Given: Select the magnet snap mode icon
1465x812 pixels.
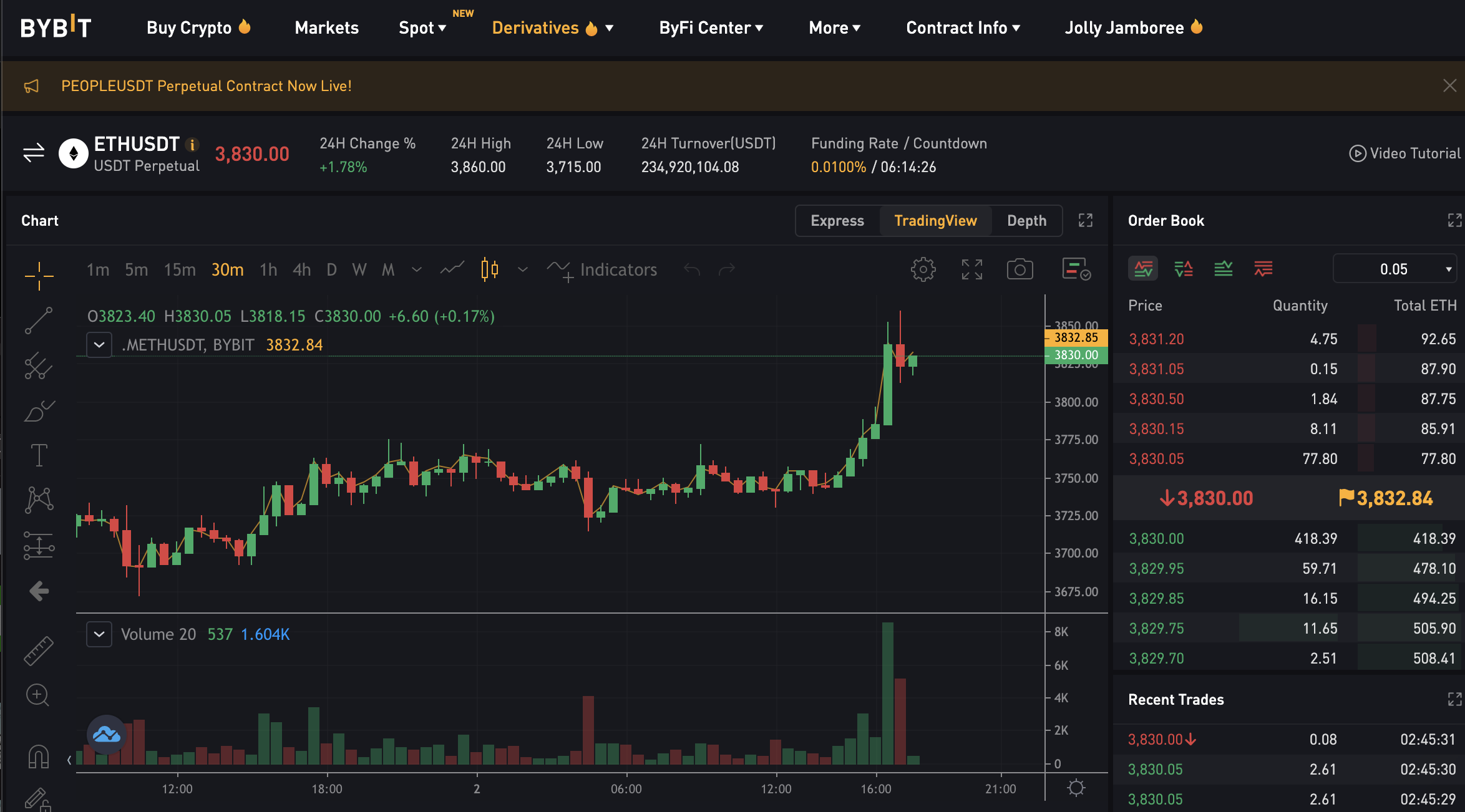Looking at the screenshot, I should tap(39, 756).
